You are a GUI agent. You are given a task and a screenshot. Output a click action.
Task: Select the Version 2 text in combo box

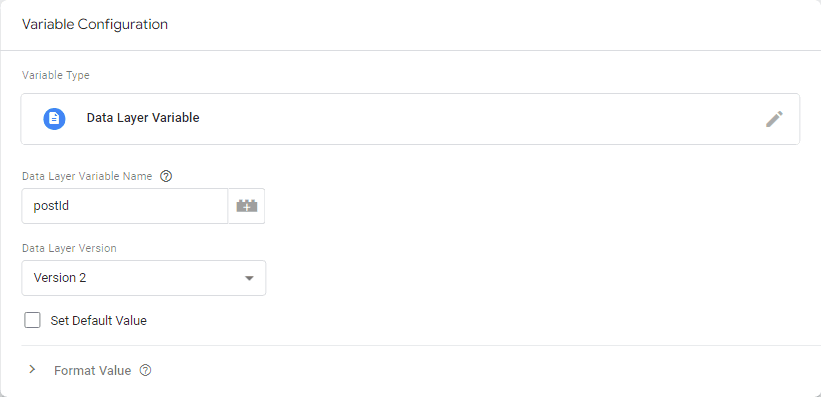pos(60,278)
